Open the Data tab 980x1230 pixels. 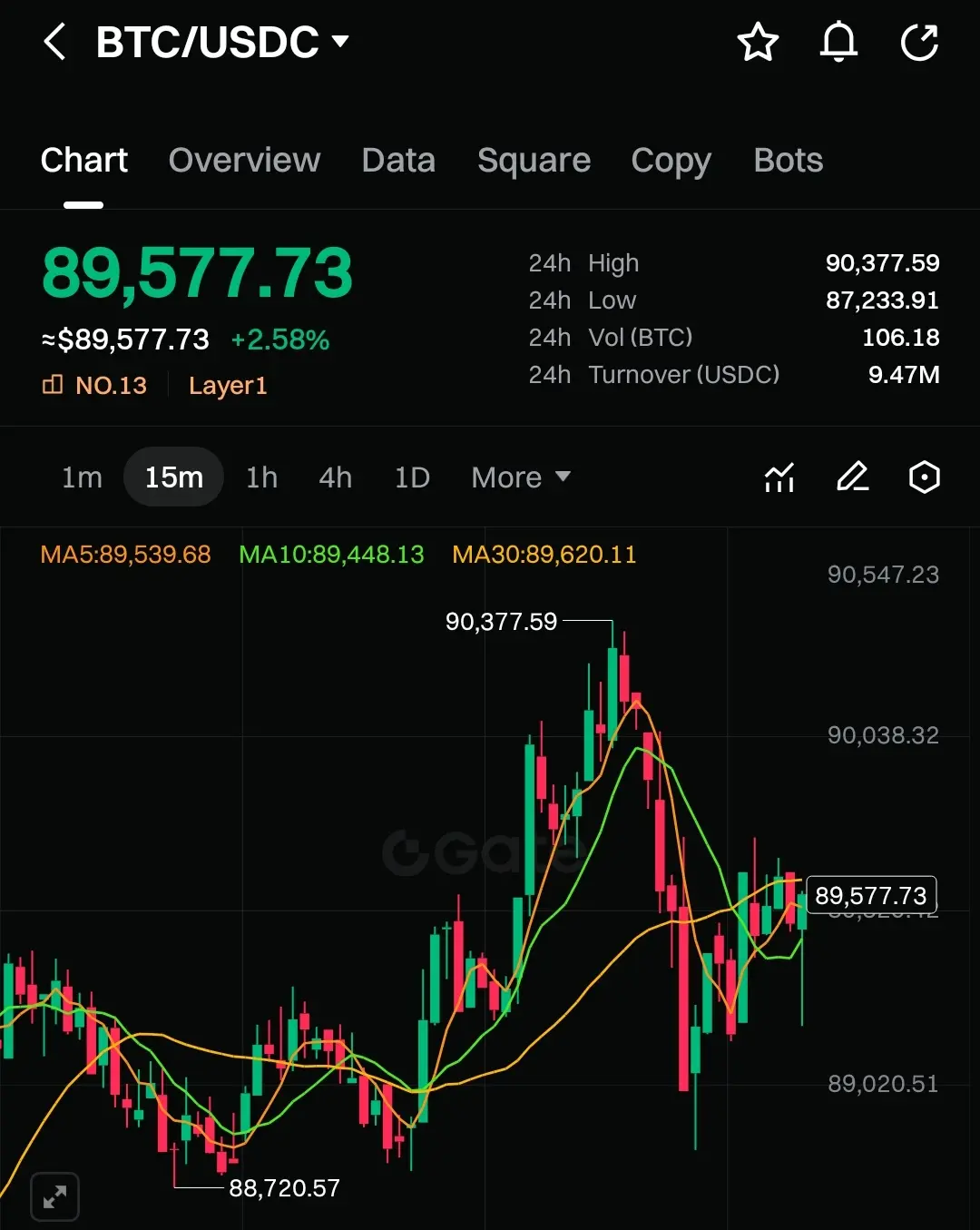click(x=398, y=161)
